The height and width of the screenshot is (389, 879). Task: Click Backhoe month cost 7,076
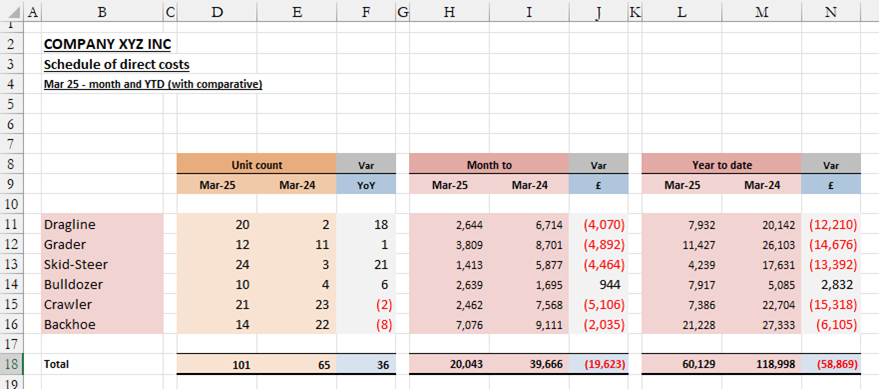point(450,325)
